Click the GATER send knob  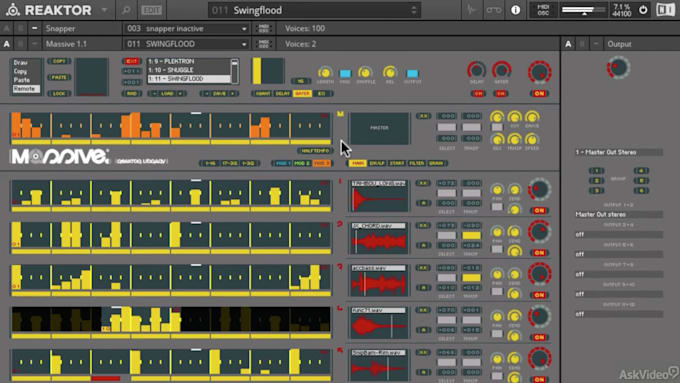coord(501,70)
